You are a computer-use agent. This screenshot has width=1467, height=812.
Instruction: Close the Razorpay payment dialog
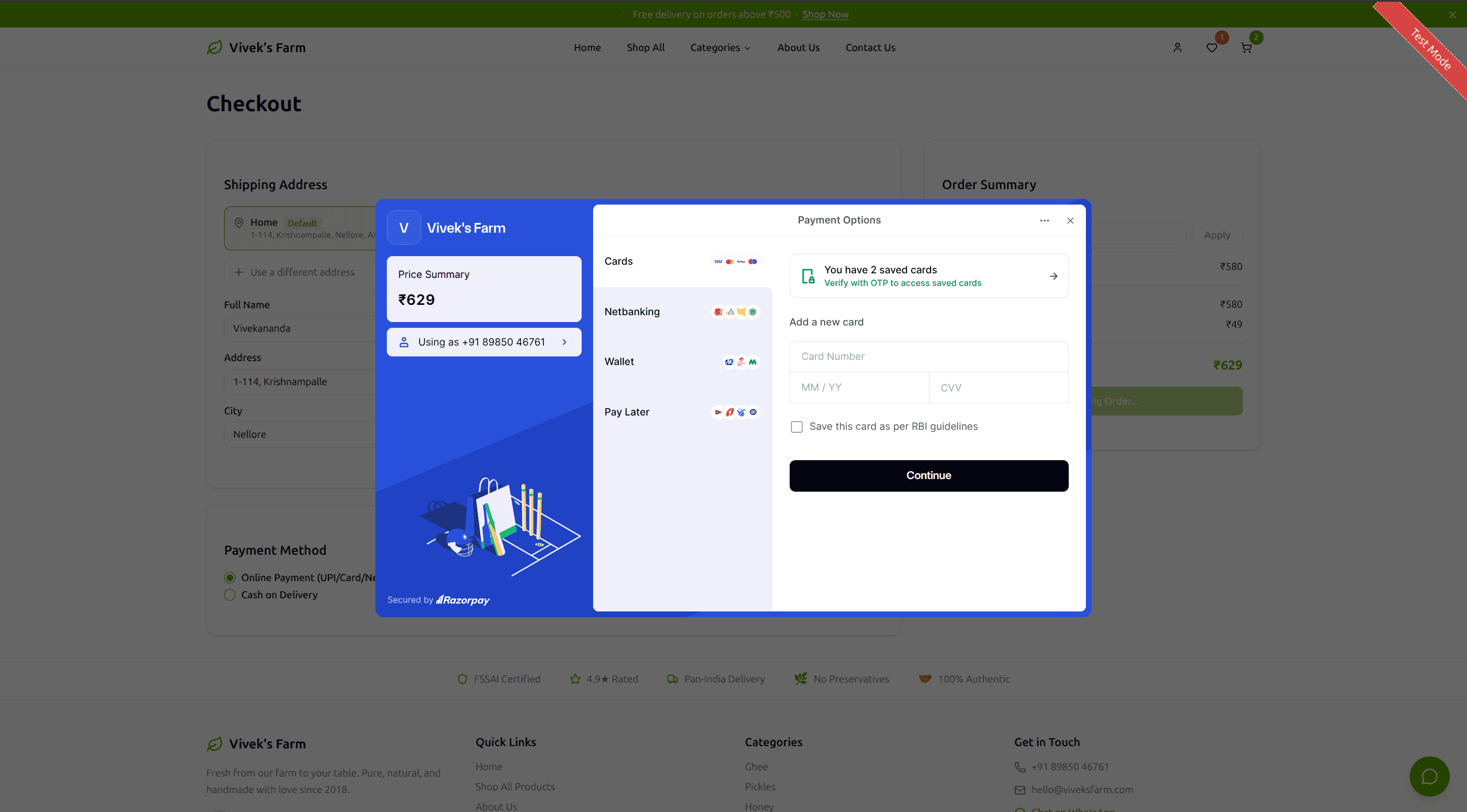pyautogui.click(x=1070, y=221)
